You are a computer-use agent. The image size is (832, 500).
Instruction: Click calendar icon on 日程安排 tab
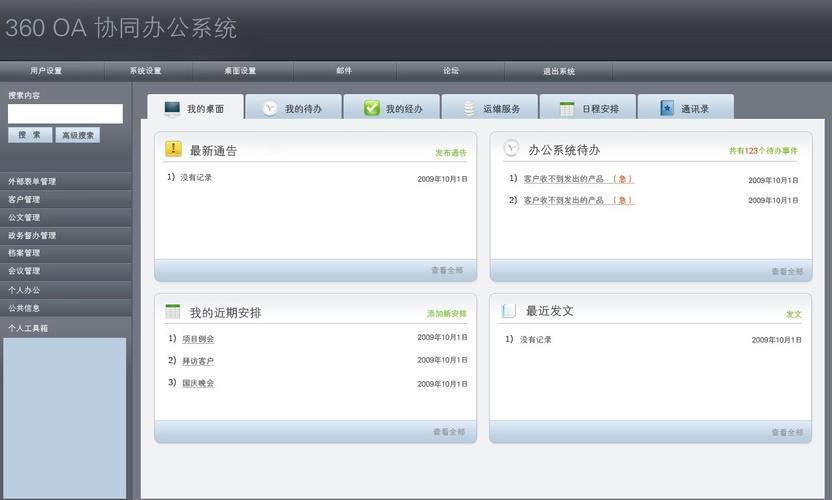[567, 109]
